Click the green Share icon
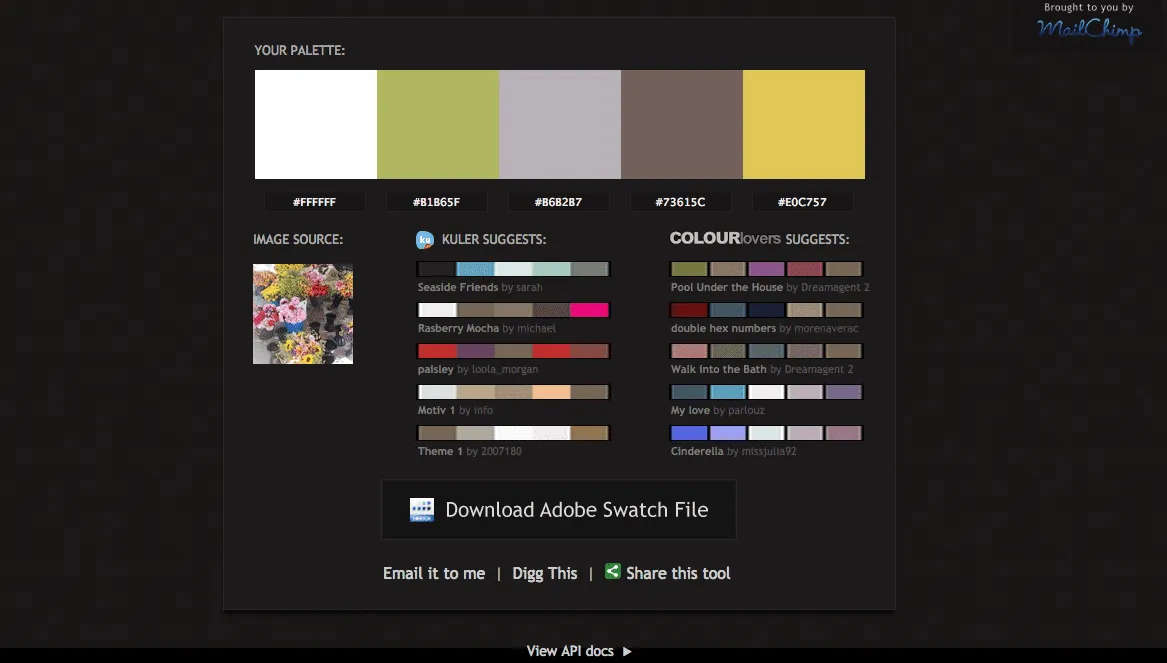The width and height of the screenshot is (1167, 663). click(613, 572)
